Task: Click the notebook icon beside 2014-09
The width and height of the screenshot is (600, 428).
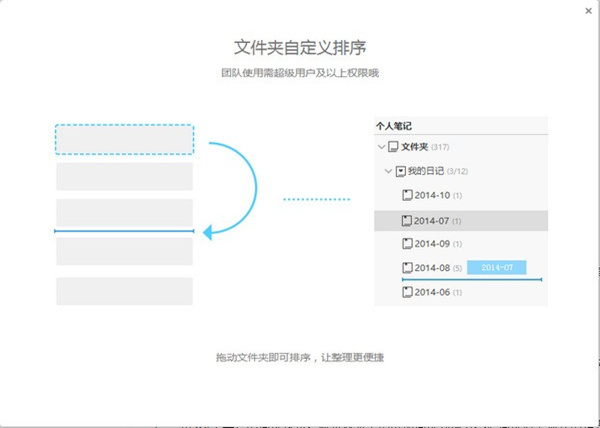Action: click(x=406, y=244)
